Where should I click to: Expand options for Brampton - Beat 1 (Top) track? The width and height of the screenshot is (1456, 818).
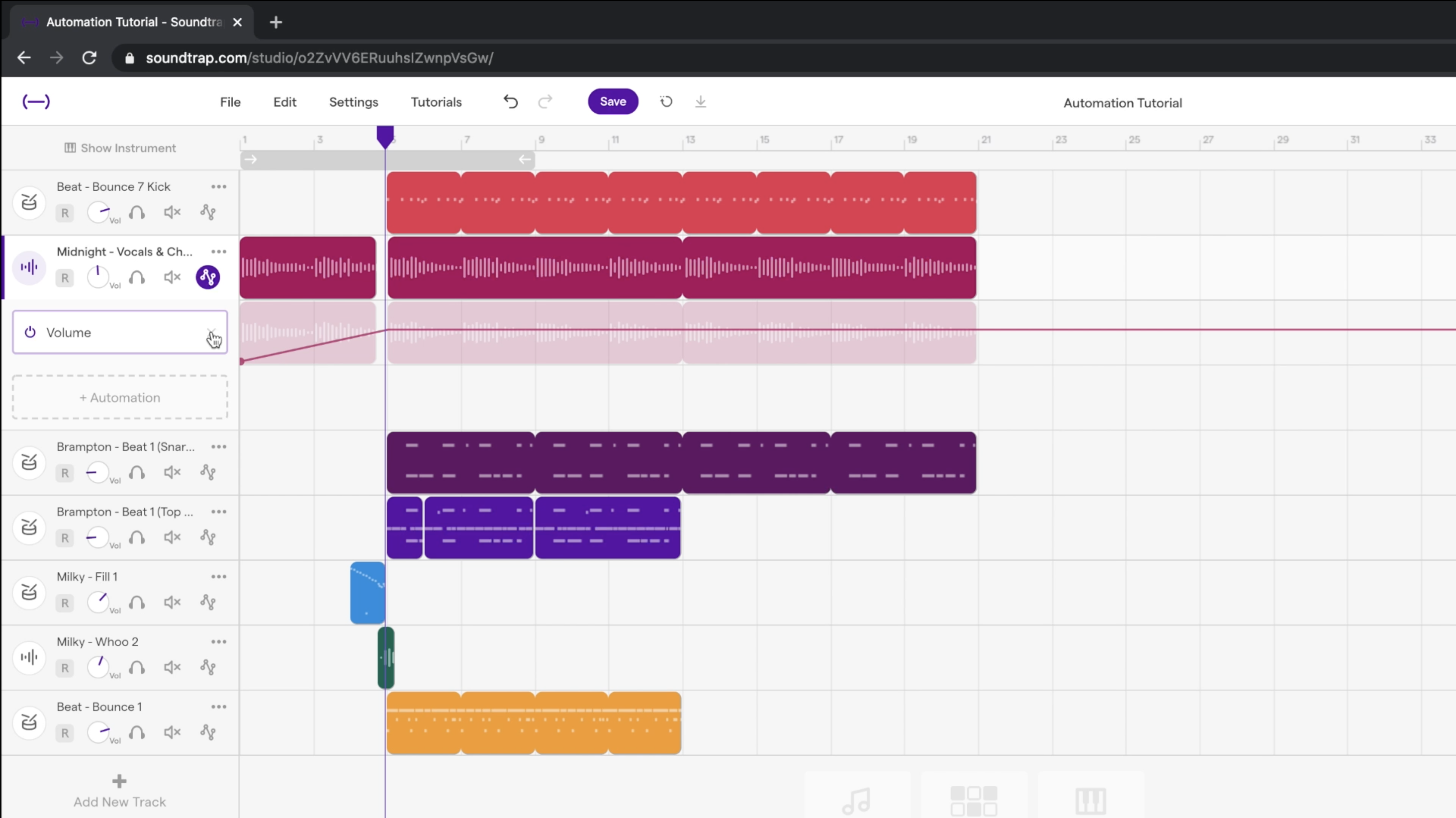click(219, 512)
